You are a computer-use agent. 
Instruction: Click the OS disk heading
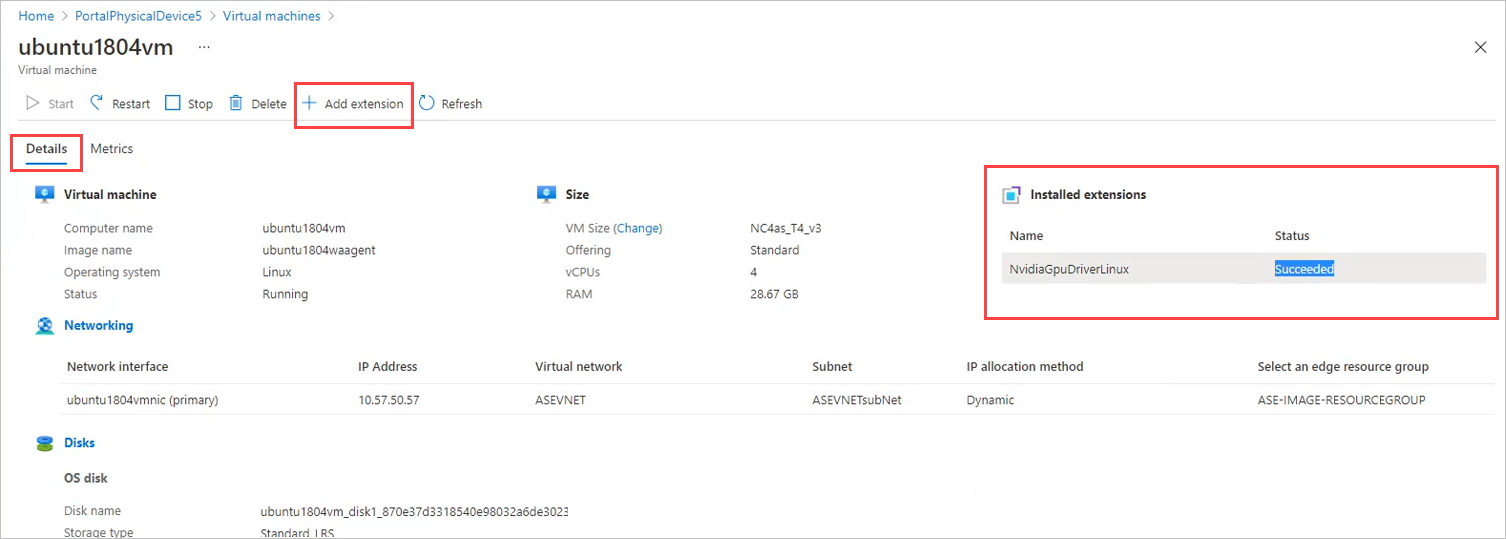click(x=86, y=478)
